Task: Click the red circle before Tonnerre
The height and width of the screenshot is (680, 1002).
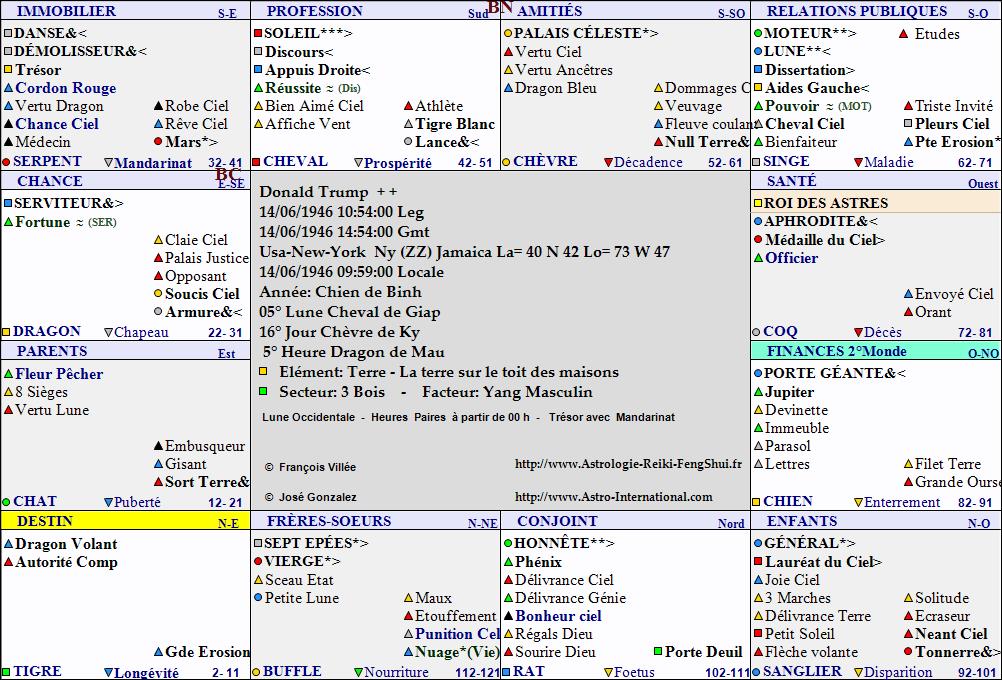Action: pos(908,652)
